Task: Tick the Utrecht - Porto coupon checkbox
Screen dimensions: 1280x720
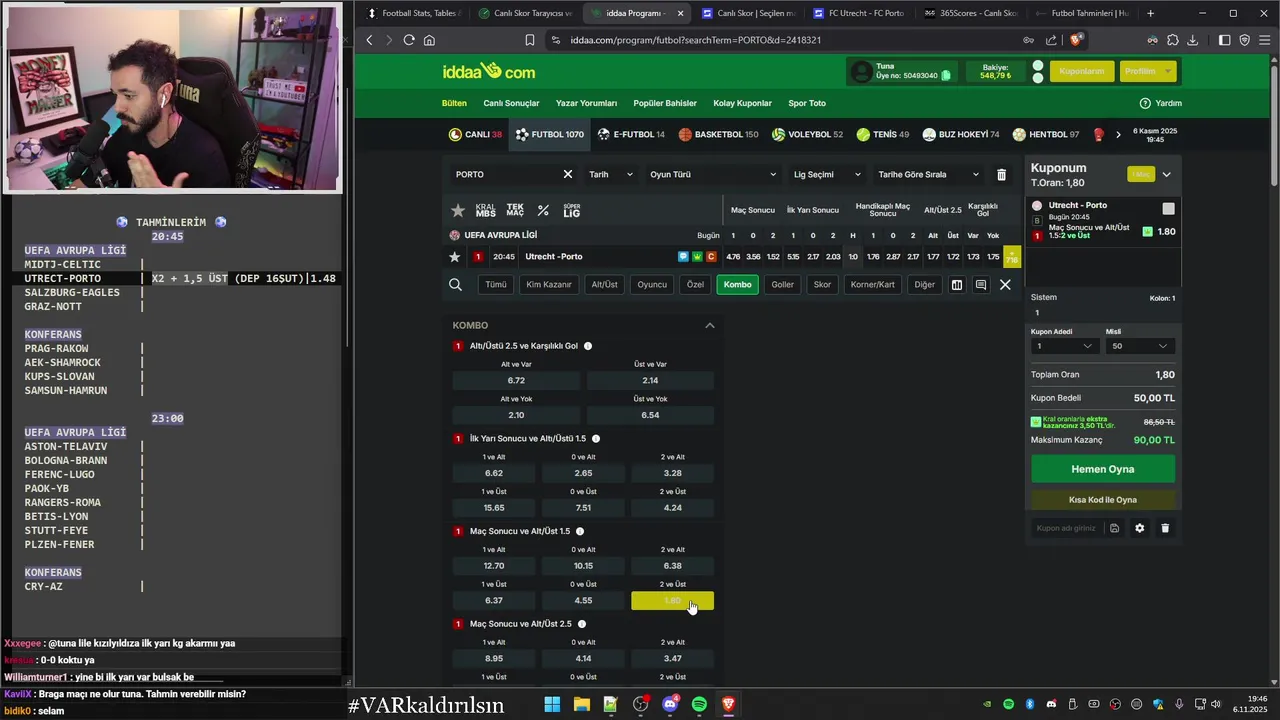Action: click(1168, 208)
